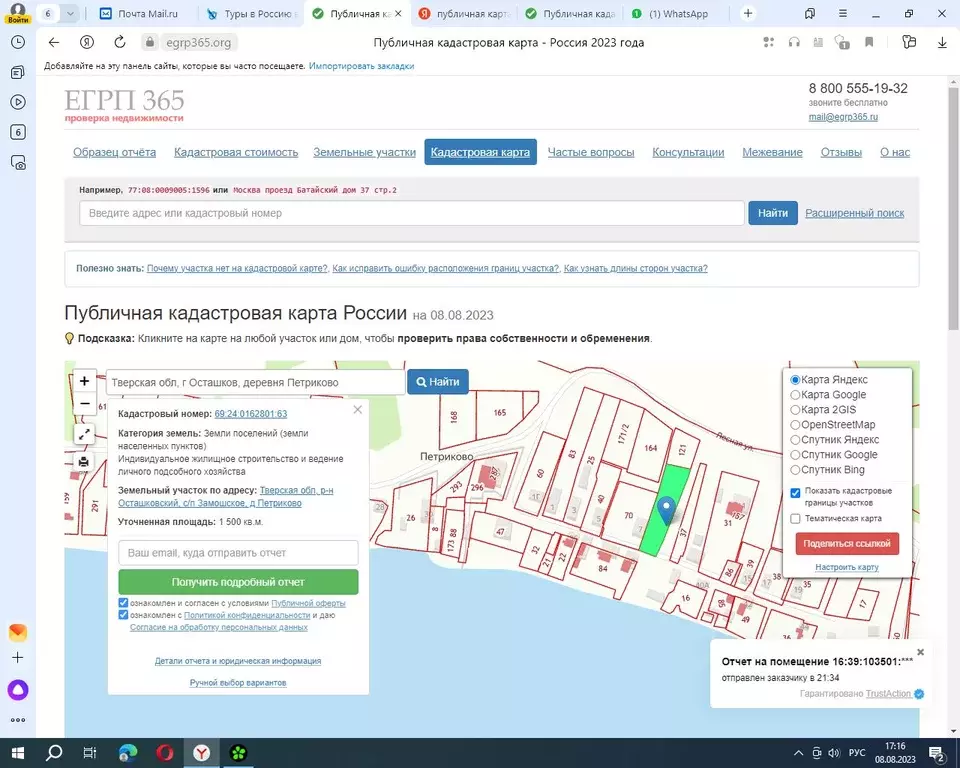The height and width of the screenshot is (768, 960).
Task: Dismiss the report notification popup
Action: coord(921,652)
